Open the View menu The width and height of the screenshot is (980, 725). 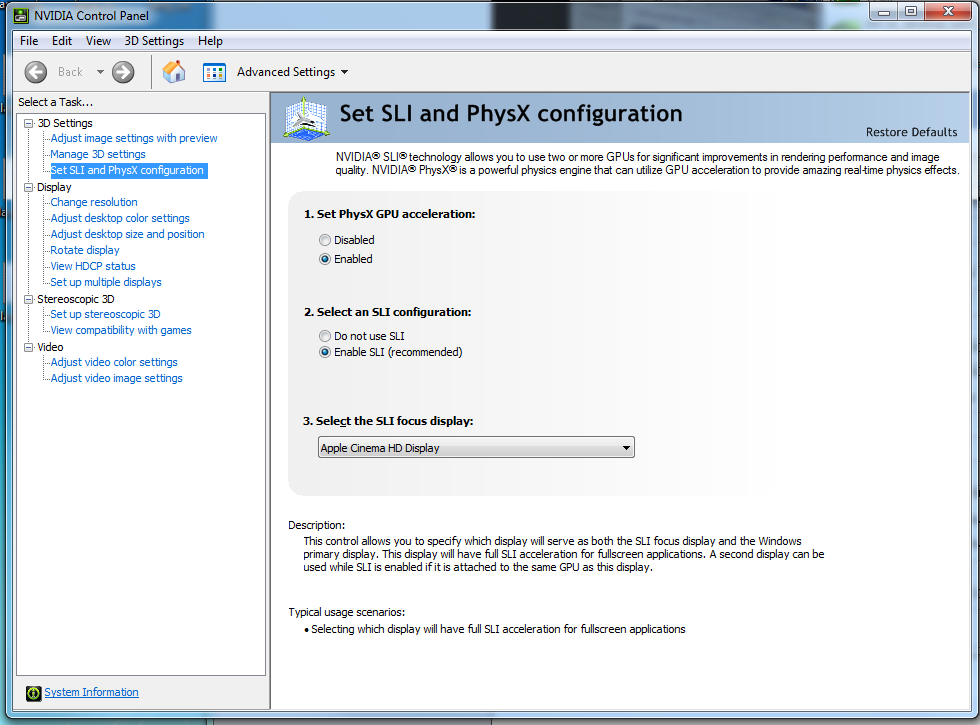coord(98,41)
